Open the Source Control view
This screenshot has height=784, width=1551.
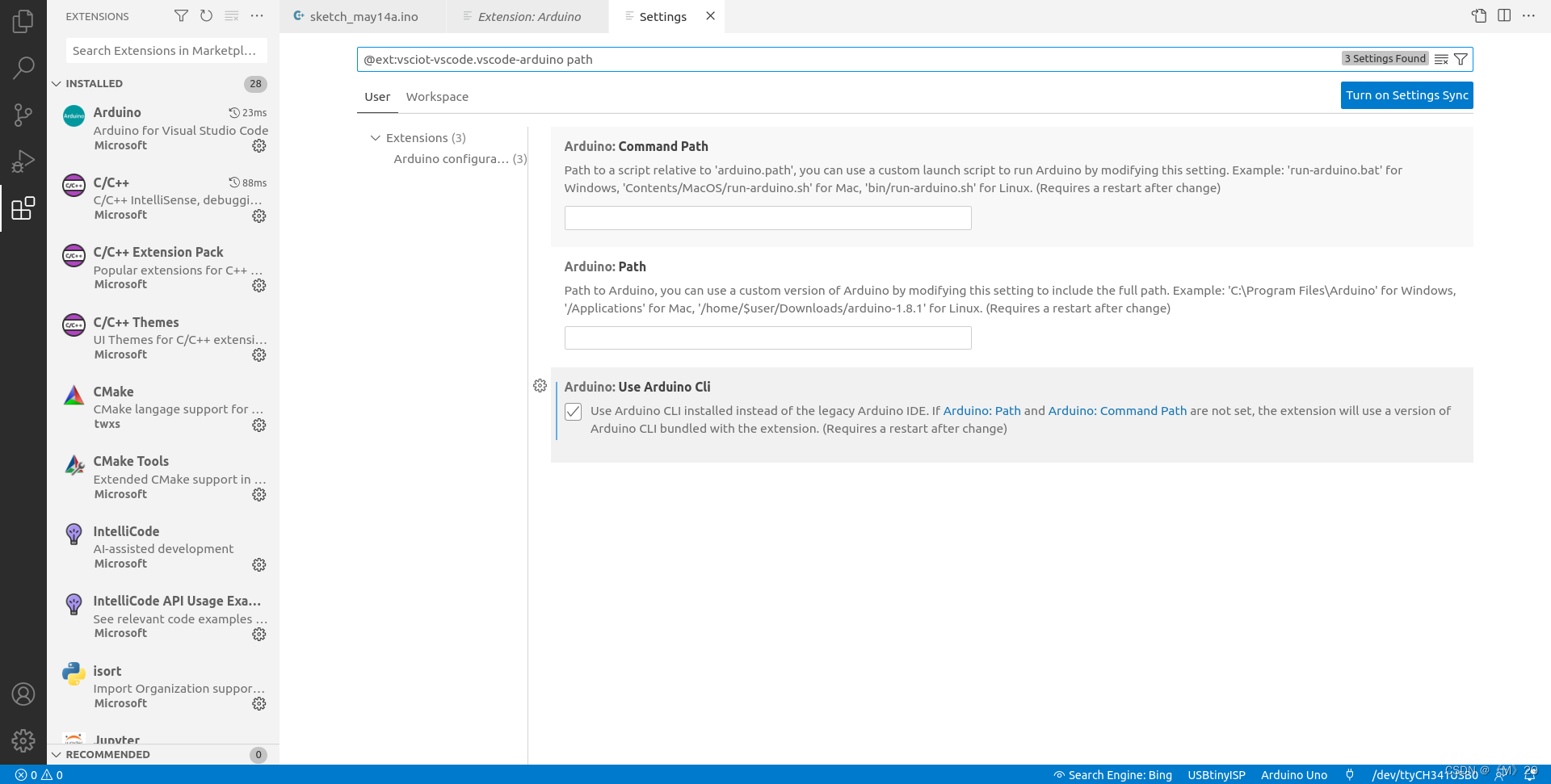(x=23, y=115)
